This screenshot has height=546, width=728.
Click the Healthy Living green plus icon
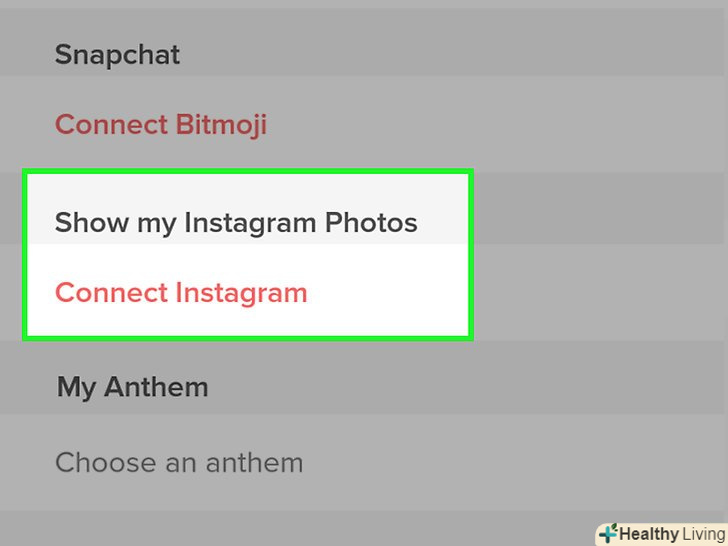(x=608, y=534)
